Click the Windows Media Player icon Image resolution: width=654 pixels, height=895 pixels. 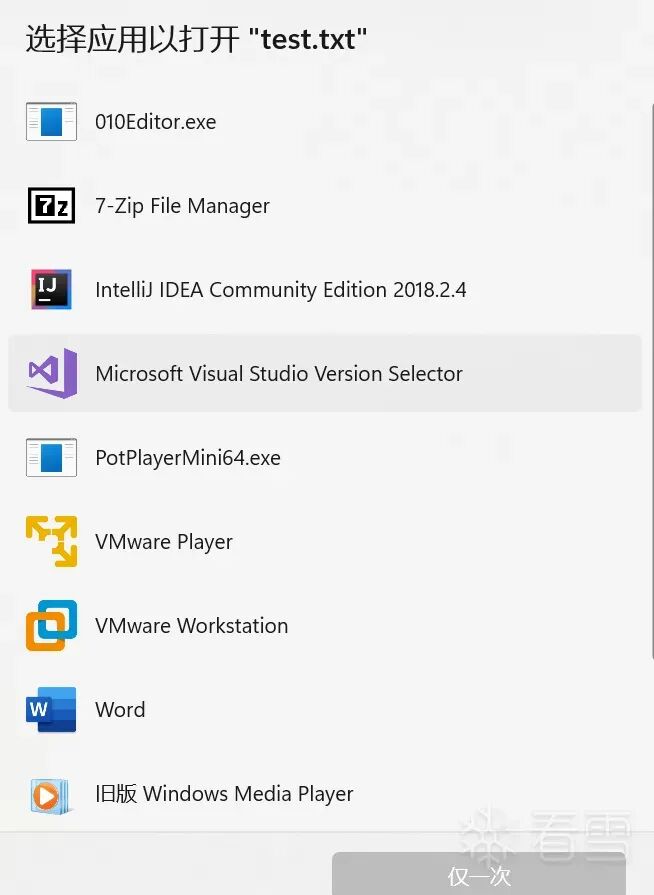click(x=50, y=795)
